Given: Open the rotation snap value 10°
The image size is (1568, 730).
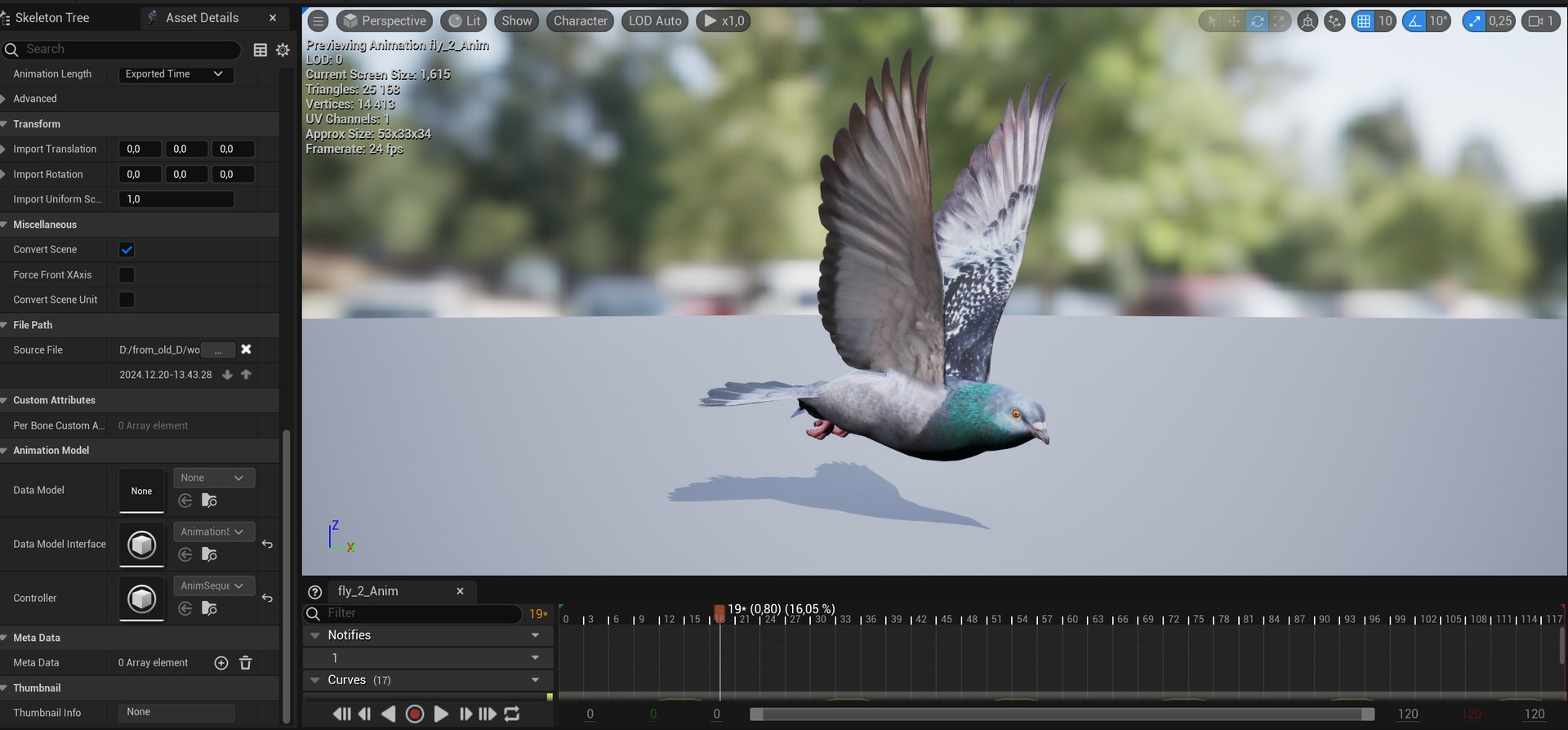Looking at the screenshot, I should coord(1438,21).
